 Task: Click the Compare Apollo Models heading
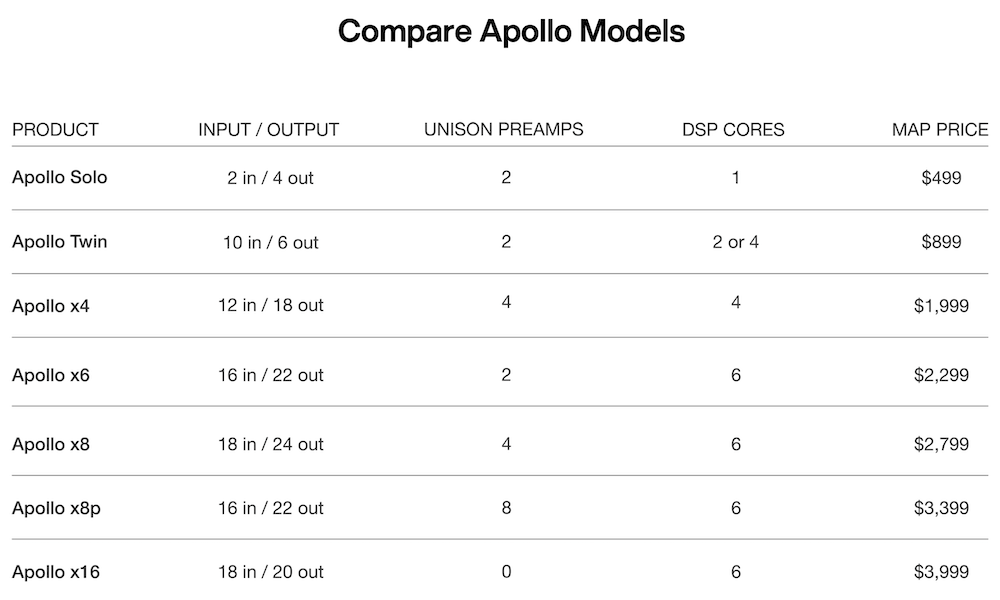click(x=511, y=31)
